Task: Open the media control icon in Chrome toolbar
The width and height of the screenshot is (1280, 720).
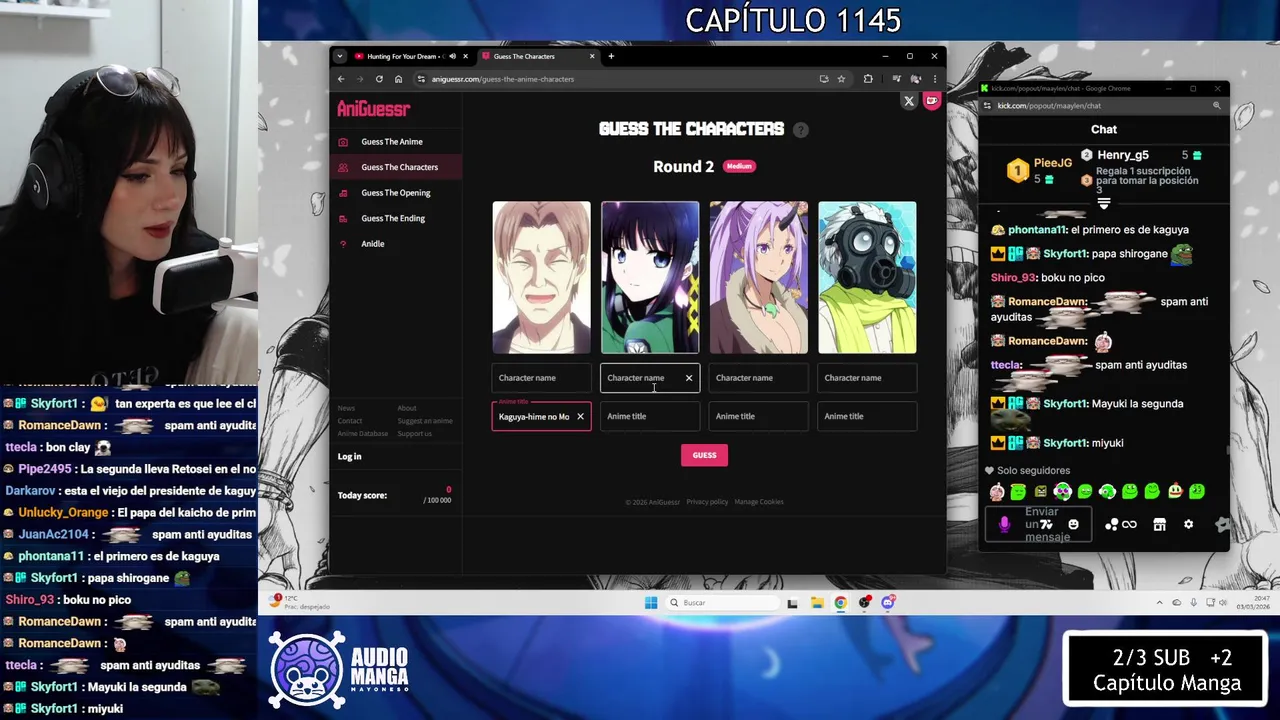Action: pyautogui.click(x=896, y=79)
